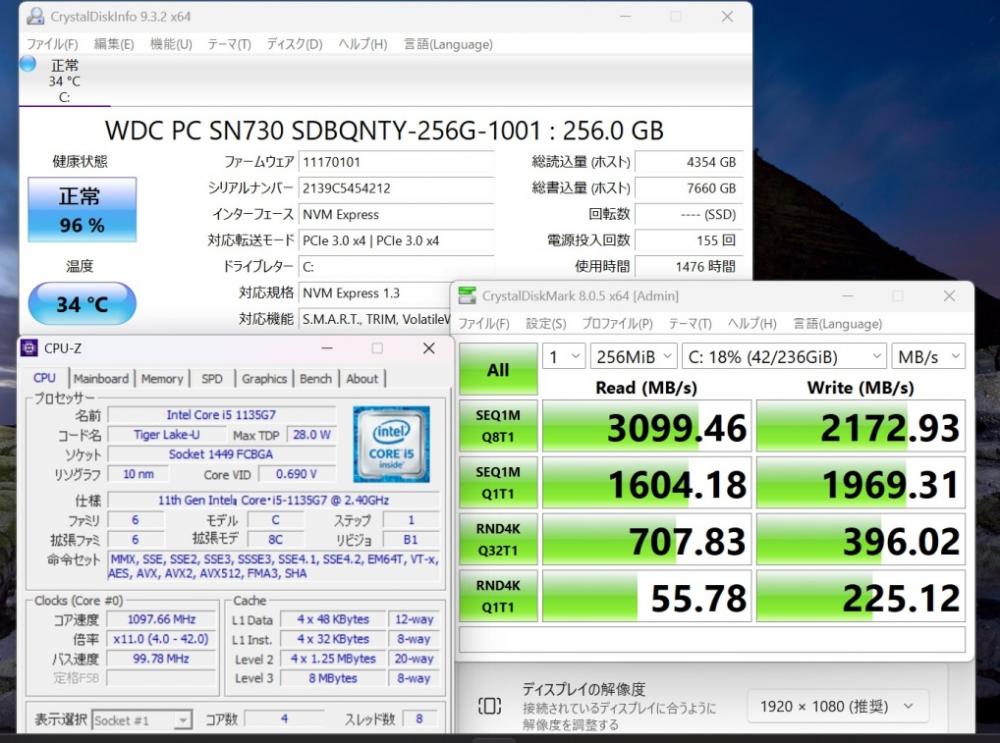1000x743 pixels.
Task: Run the SEQ1M Q1T1 benchmark test
Action: [x=498, y=482]
